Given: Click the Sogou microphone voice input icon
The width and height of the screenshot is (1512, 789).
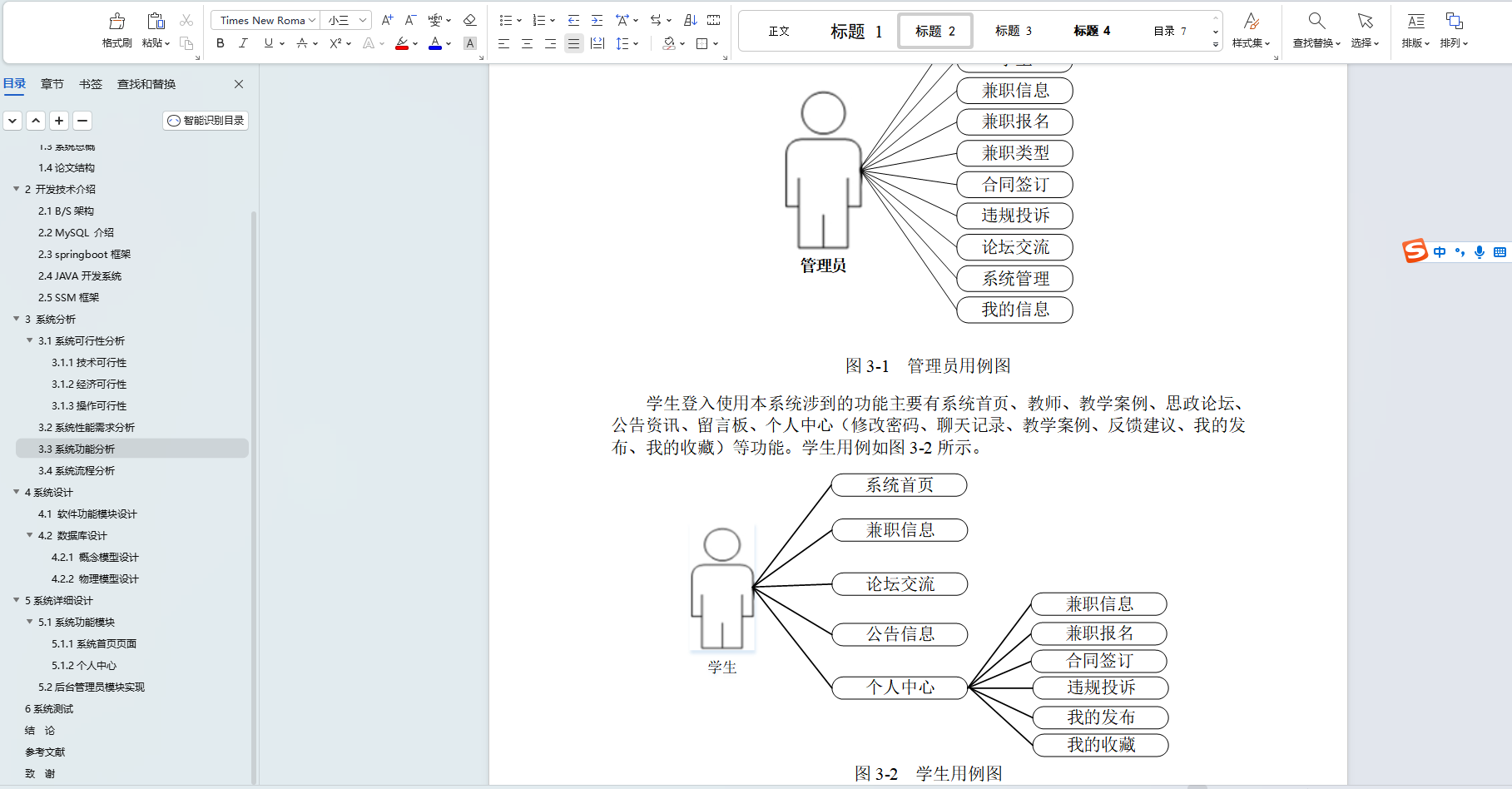Looking at the screenshot, I should tap(1480, 252).
